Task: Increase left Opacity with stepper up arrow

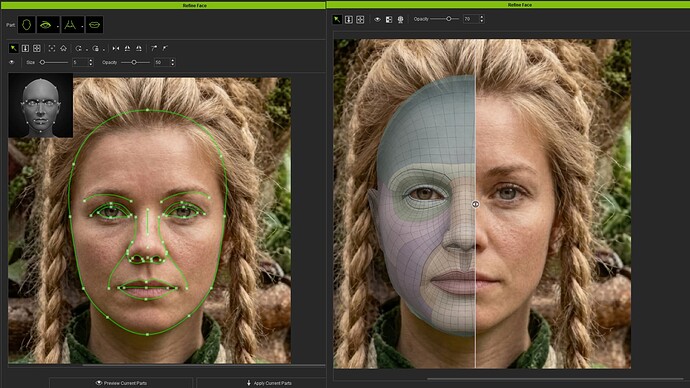Action: coord(172,61)
